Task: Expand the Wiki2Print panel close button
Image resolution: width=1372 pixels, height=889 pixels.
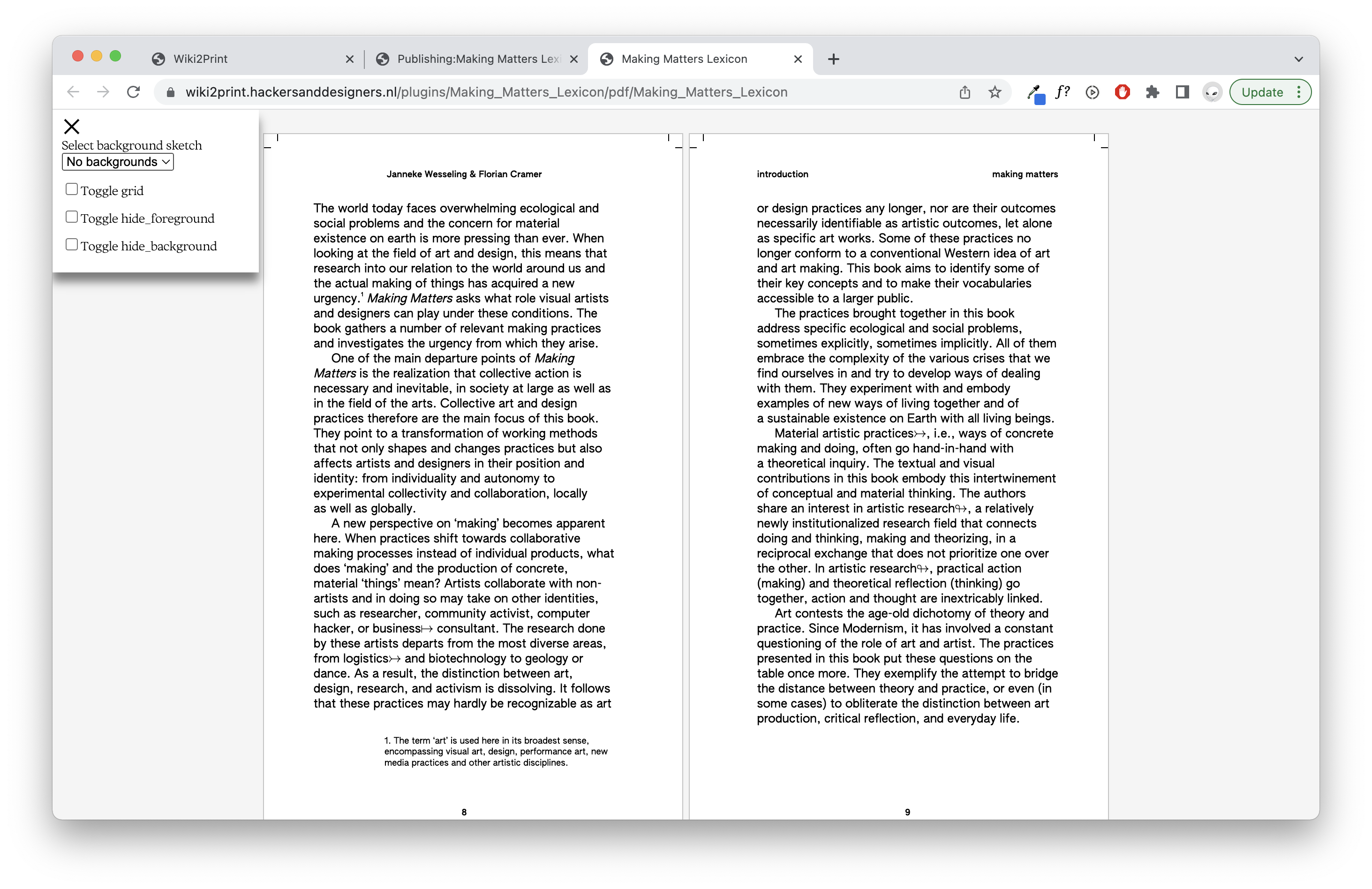Action: pos(71,126)
